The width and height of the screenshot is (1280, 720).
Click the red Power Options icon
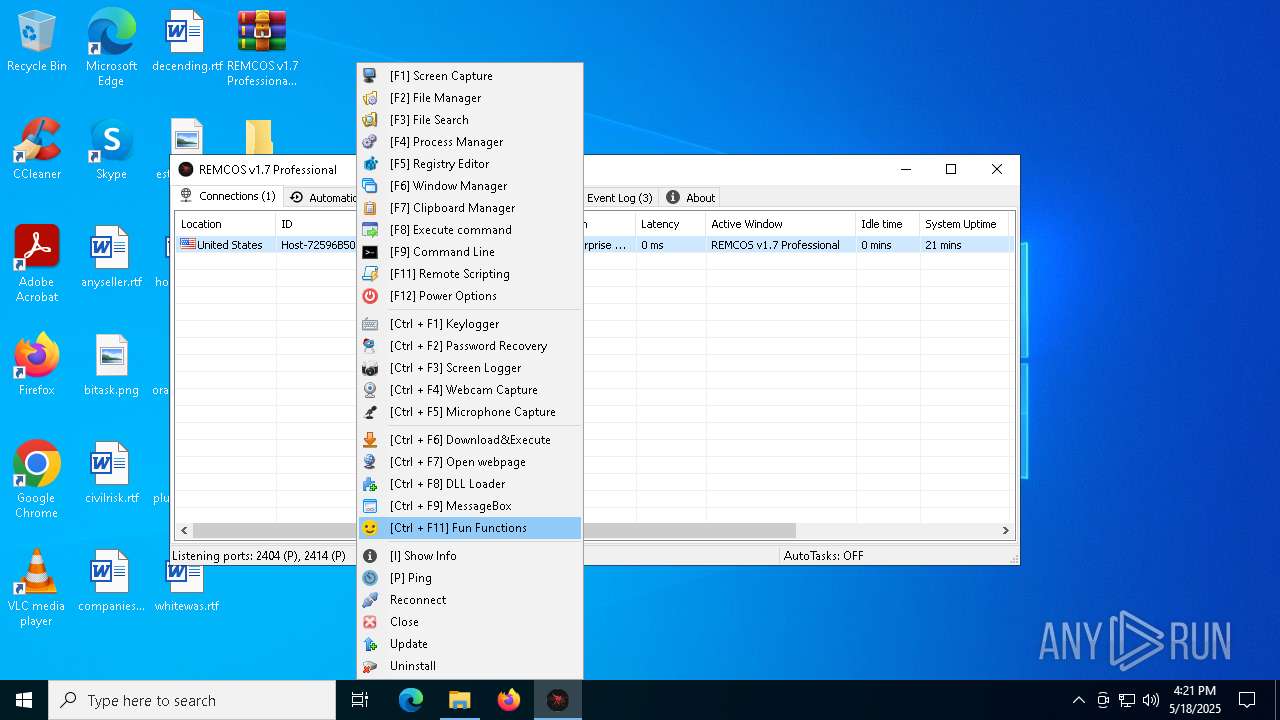(370, 296)
